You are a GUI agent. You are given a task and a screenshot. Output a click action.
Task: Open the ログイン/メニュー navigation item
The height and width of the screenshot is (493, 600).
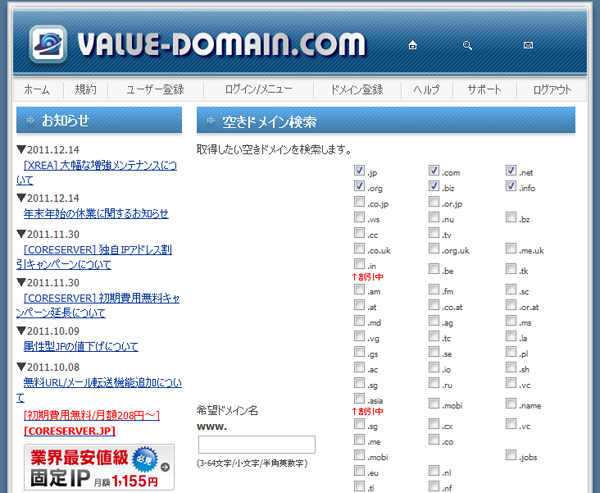pyautogui.click(x=258, y=89)
